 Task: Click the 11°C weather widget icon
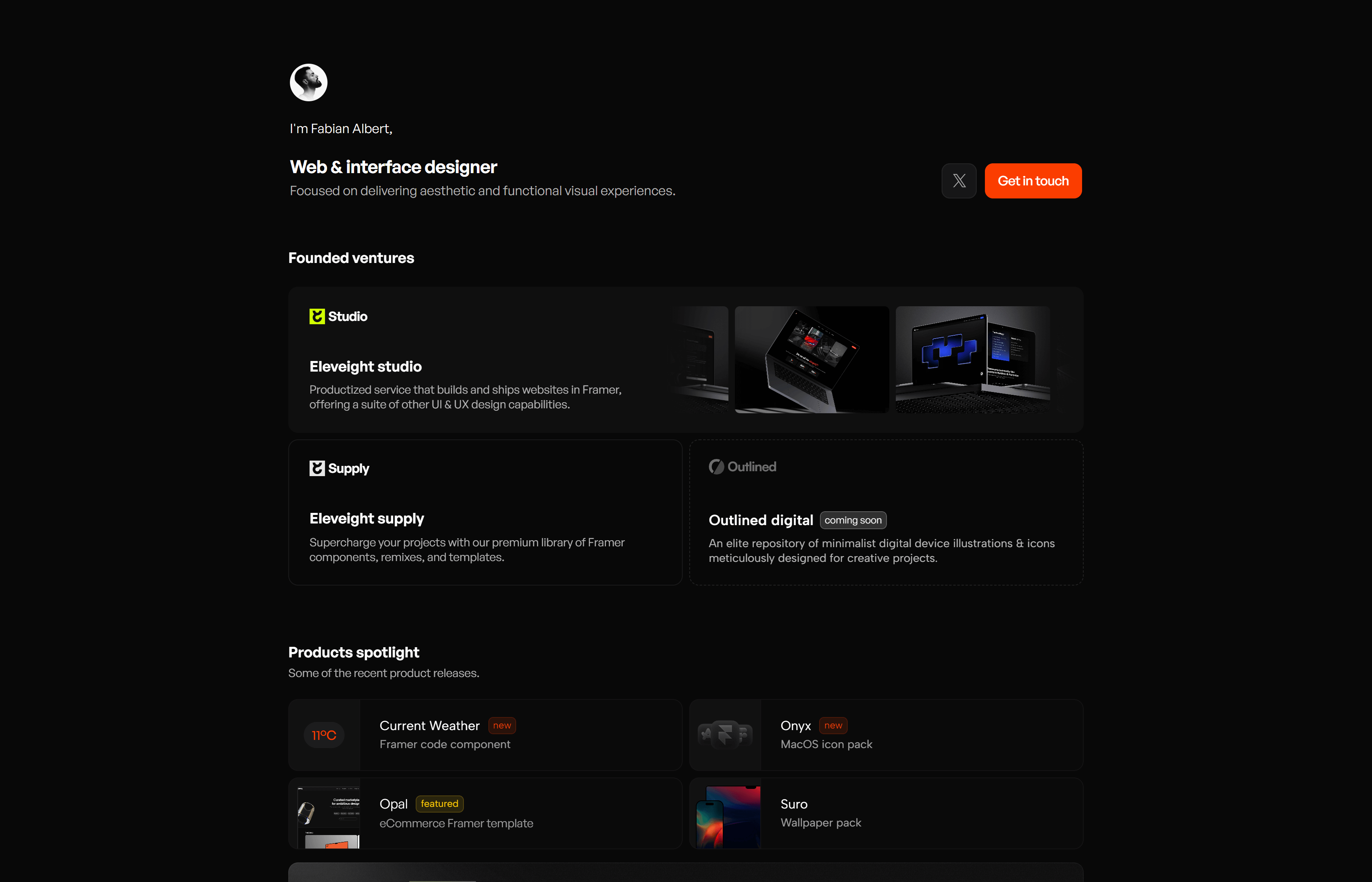tap(324, 735)
